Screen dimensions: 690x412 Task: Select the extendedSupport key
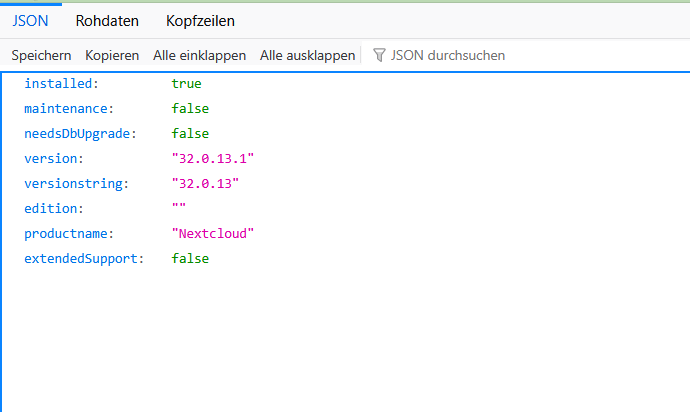(84, 258)
